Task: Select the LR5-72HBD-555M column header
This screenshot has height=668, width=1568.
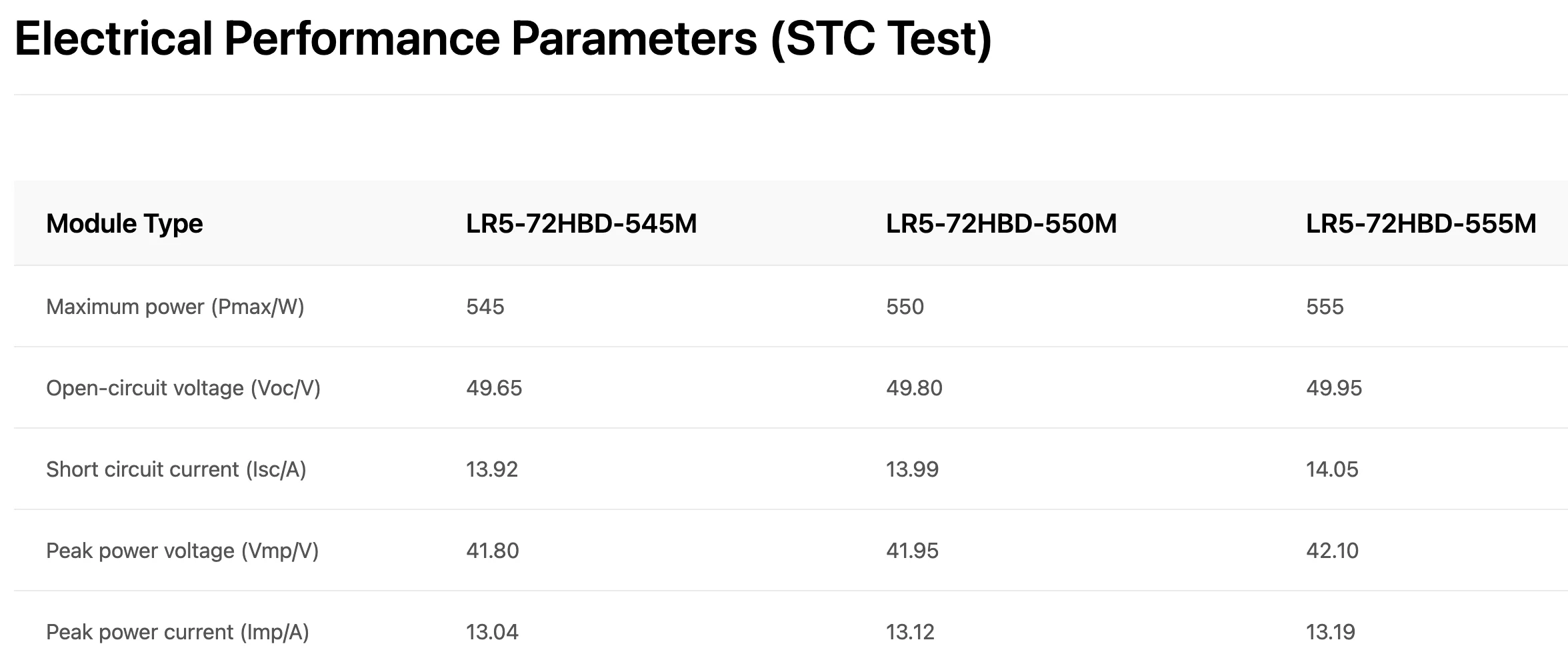Action: (1421, 223)
